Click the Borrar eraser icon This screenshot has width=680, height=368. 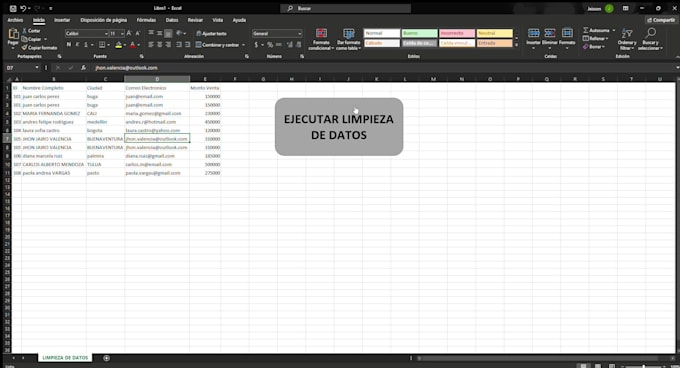coord(585,47)
